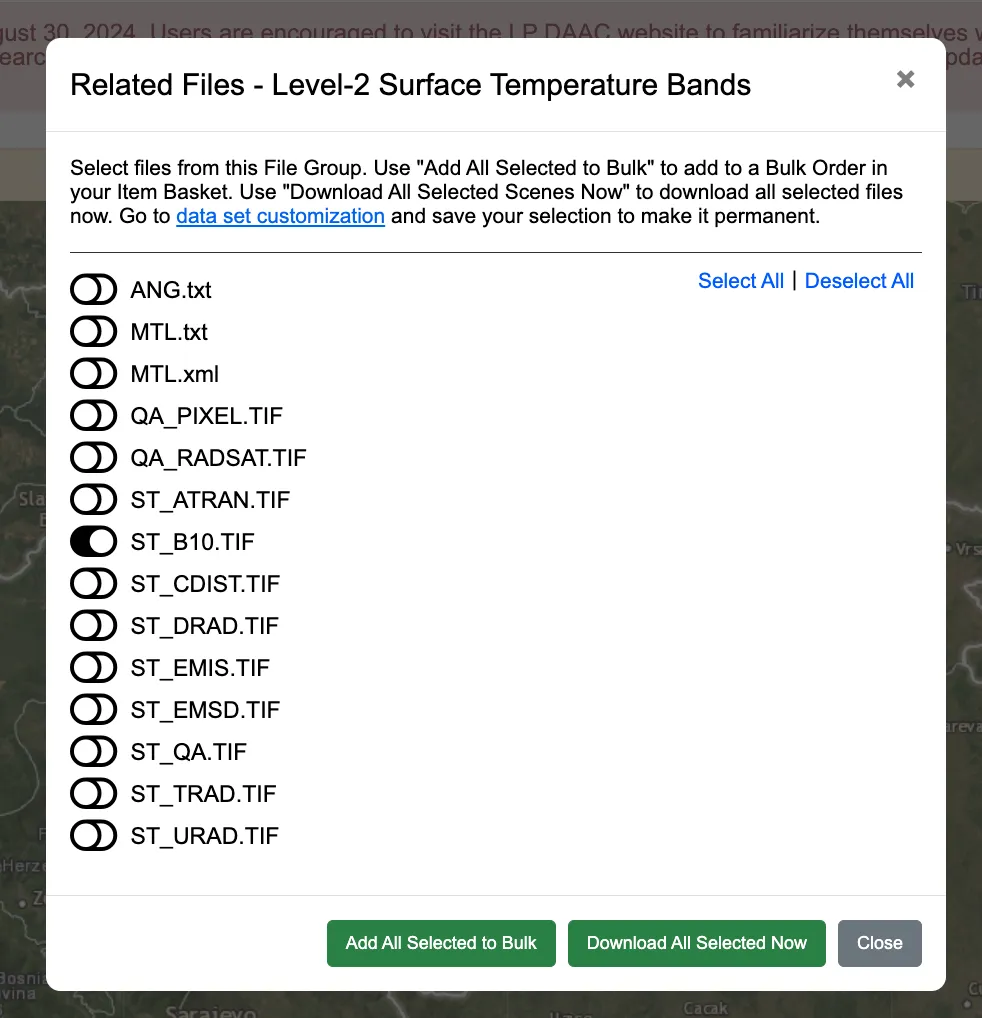Toggle ST_CDIST.TIF file on

[x=93, y=584]
